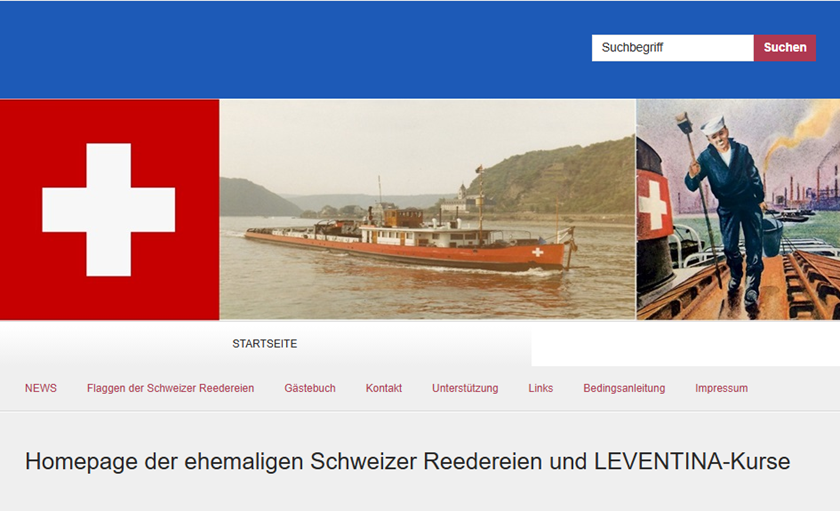Go to Impressum

coord(721,388)
